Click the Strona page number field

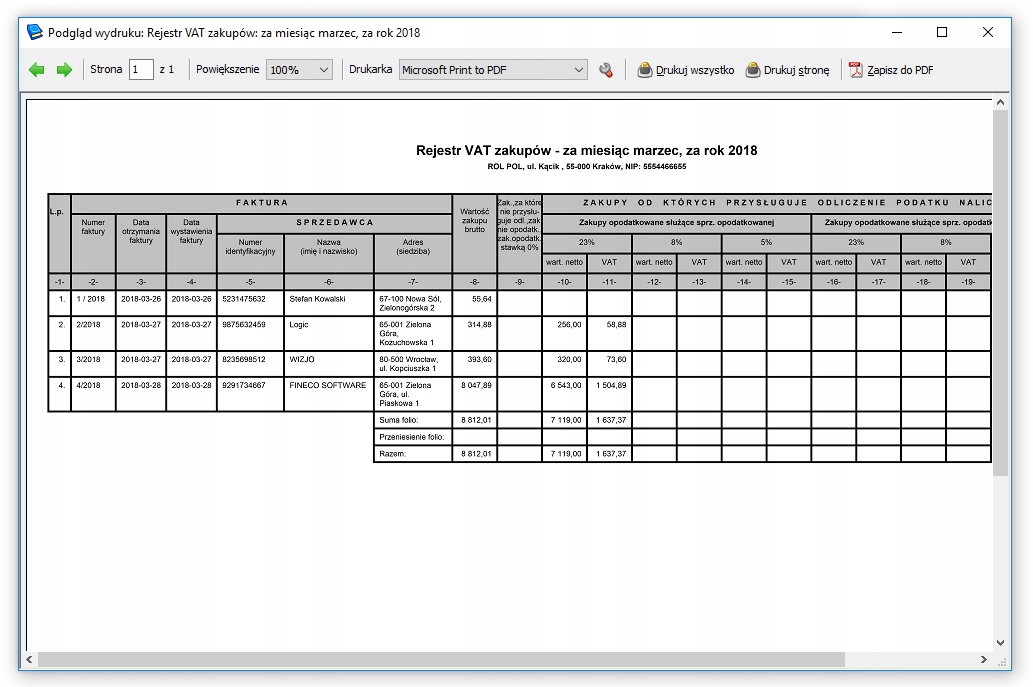click(x=141, y=70)
